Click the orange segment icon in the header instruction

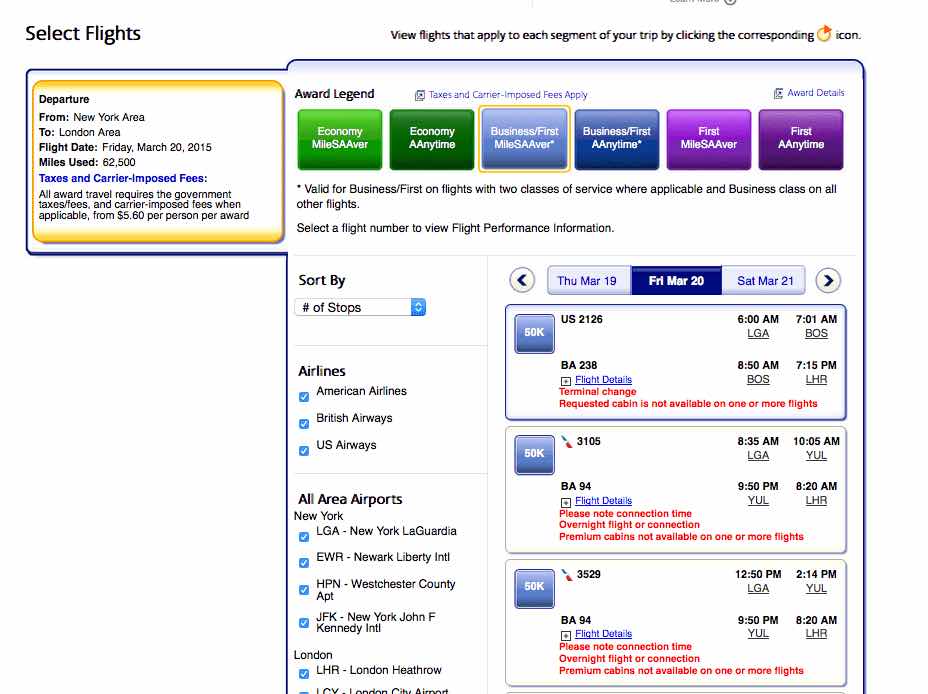pos(824,34)
